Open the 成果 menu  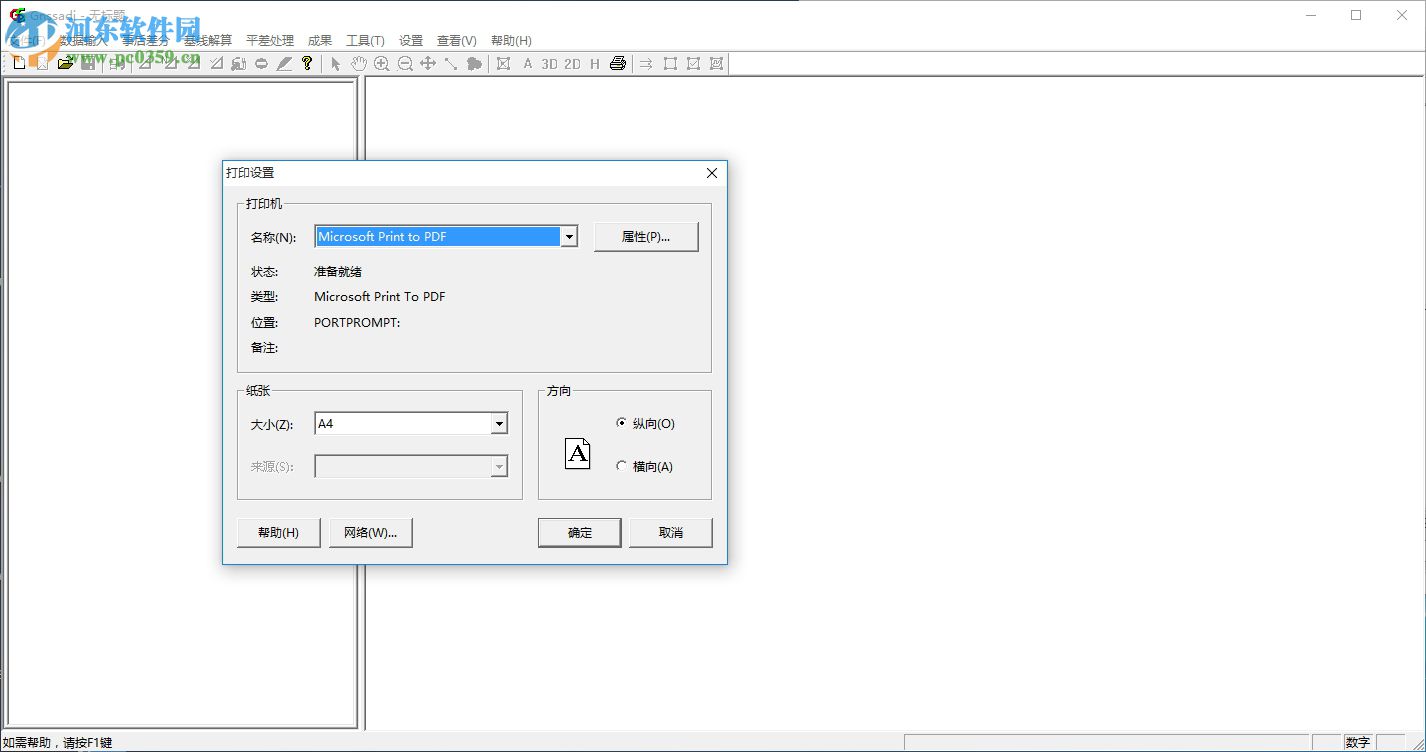pyautogui.click(x=320, y=41)
